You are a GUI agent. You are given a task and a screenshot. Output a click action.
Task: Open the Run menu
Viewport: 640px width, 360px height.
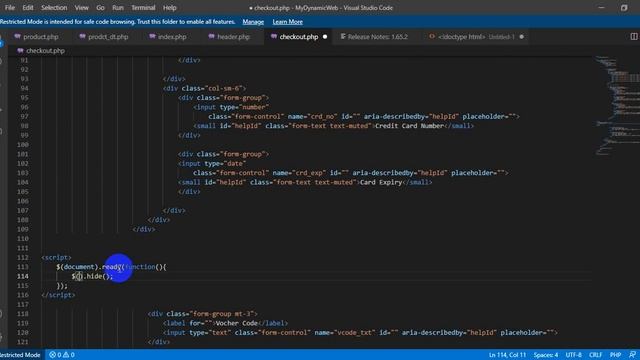point(118,8)
